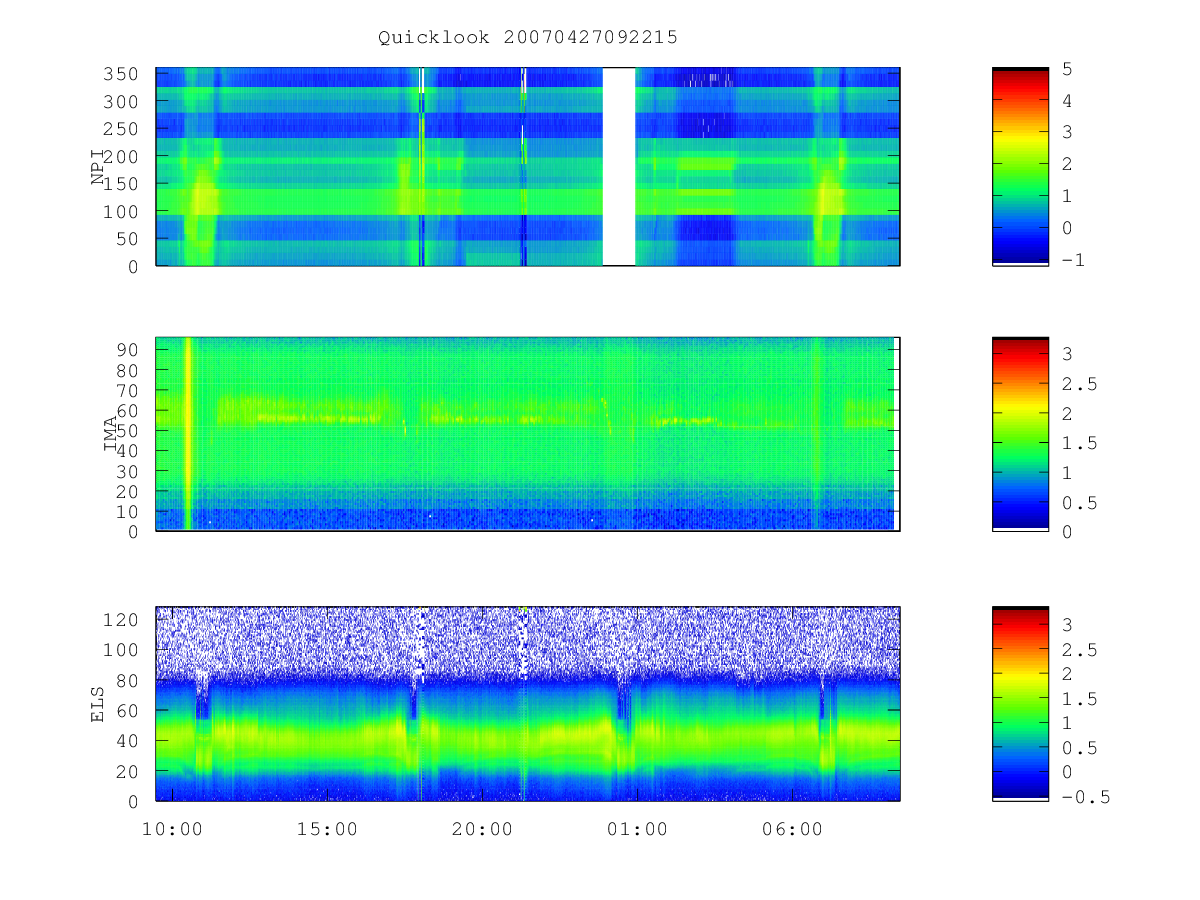
Task: Click the ELS spectrogram panel
Action: (x=528, y=704)
